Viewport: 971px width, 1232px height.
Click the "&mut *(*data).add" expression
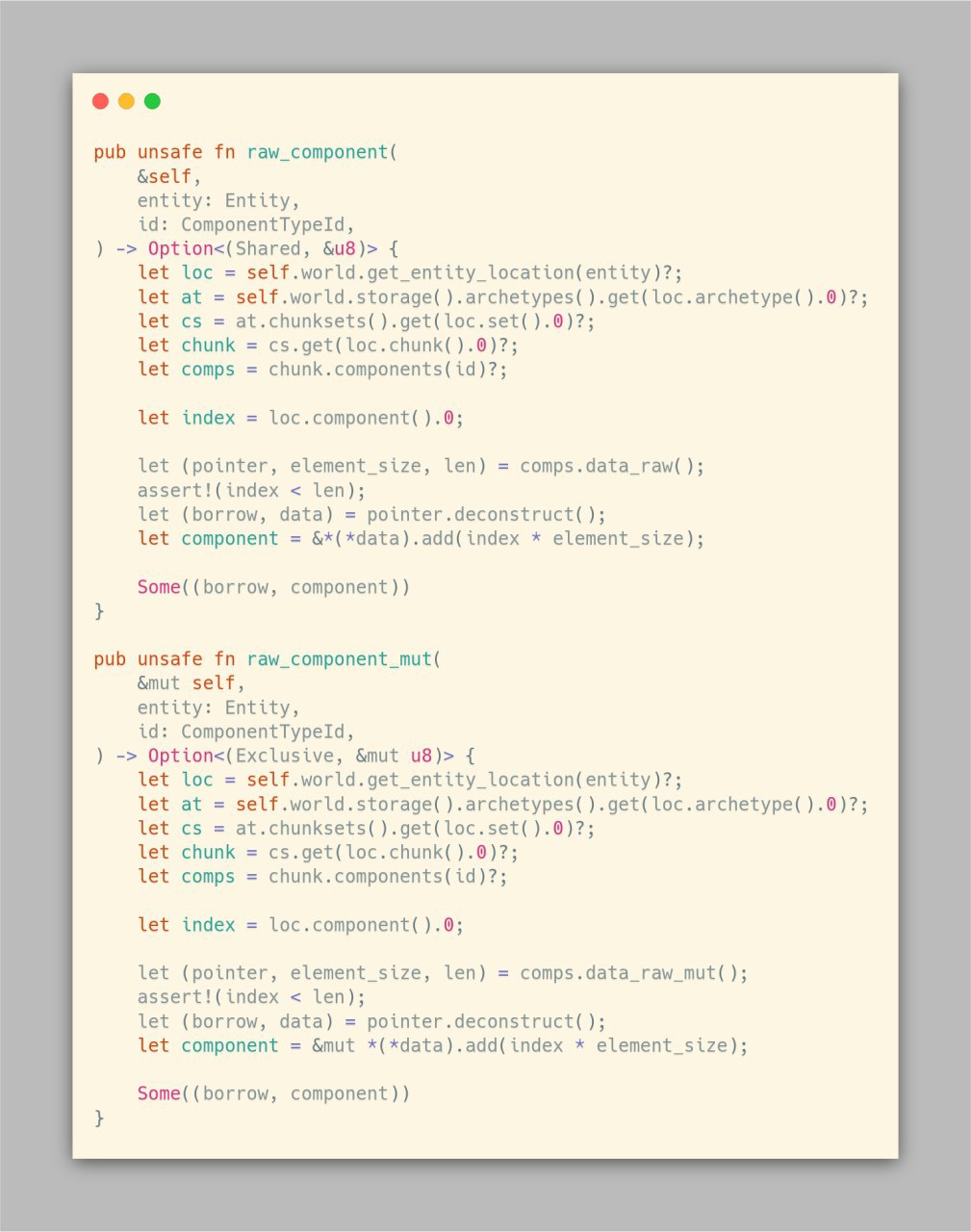point(404,1046)
